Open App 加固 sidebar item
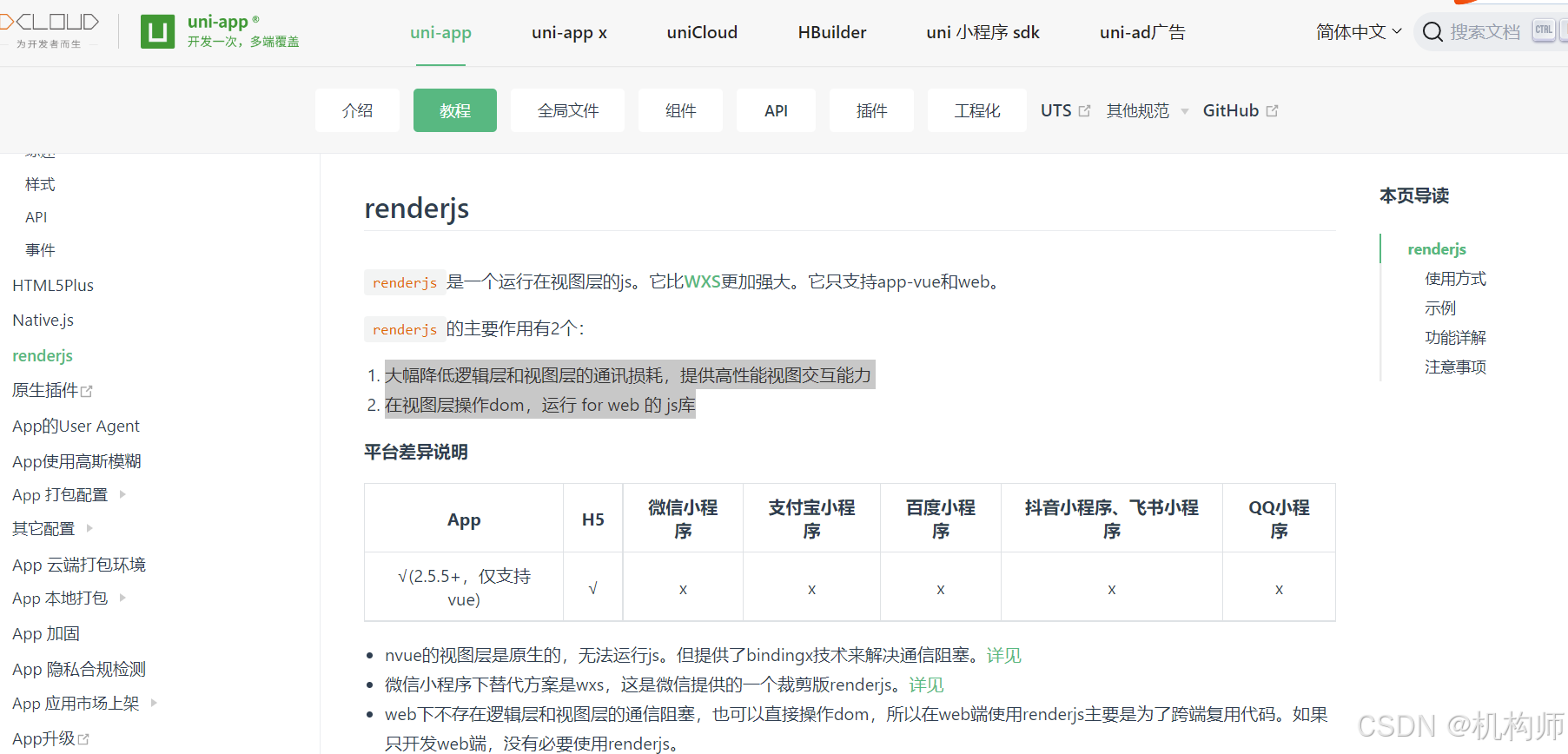1568x754 pixels. (46, 634)
